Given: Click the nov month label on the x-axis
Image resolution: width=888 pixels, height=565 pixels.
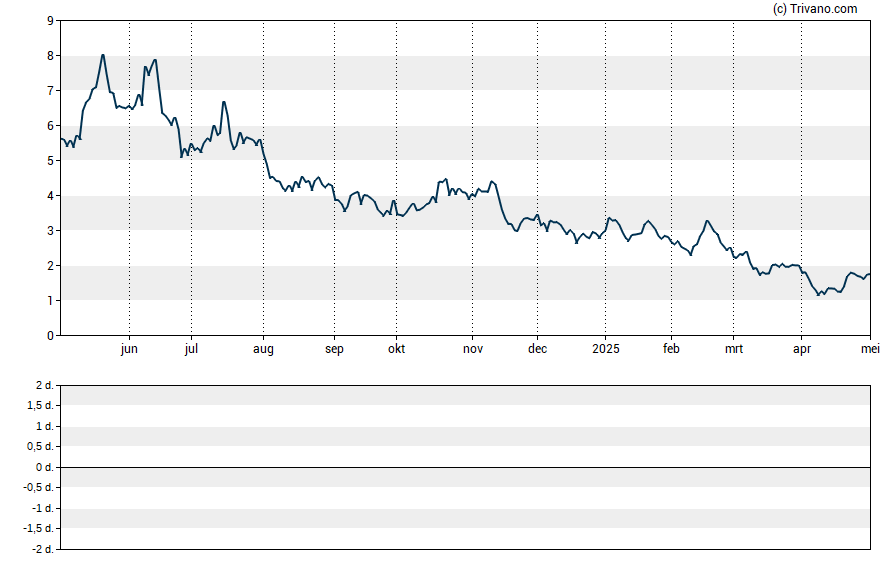Looking at the screenshot, I should 473,349.
